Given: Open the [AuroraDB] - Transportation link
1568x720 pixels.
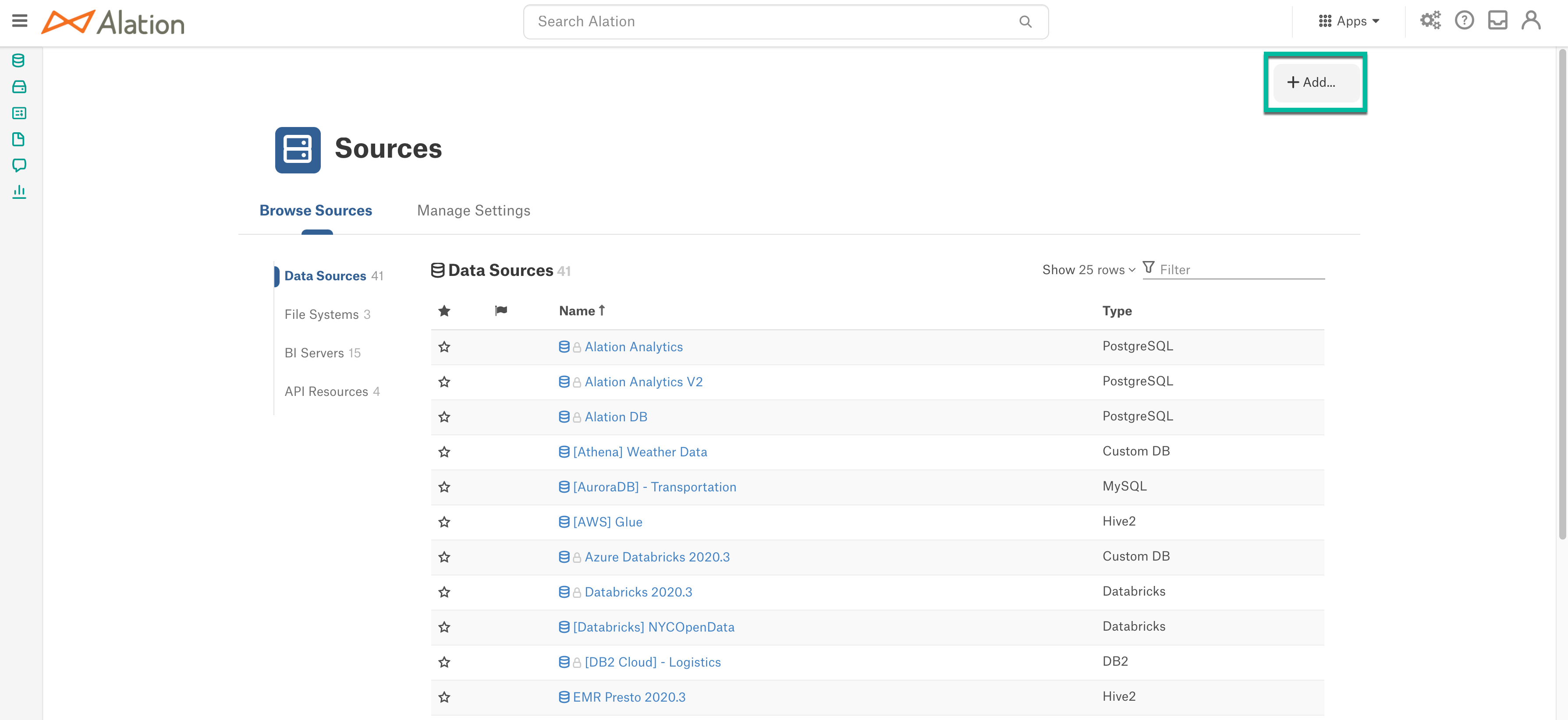Looking at the screenshot, I should coord(654,487).
